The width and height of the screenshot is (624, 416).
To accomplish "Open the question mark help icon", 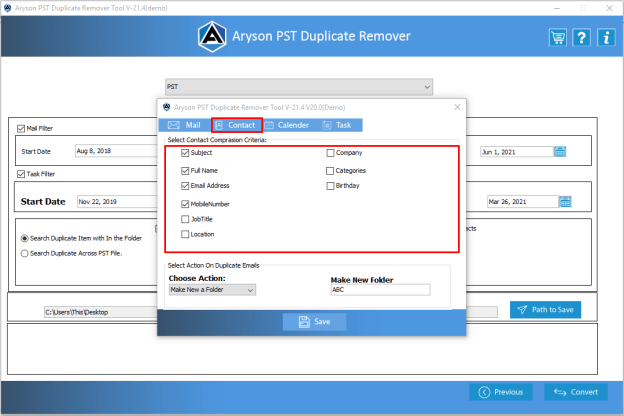I will (x=581, y=38).
